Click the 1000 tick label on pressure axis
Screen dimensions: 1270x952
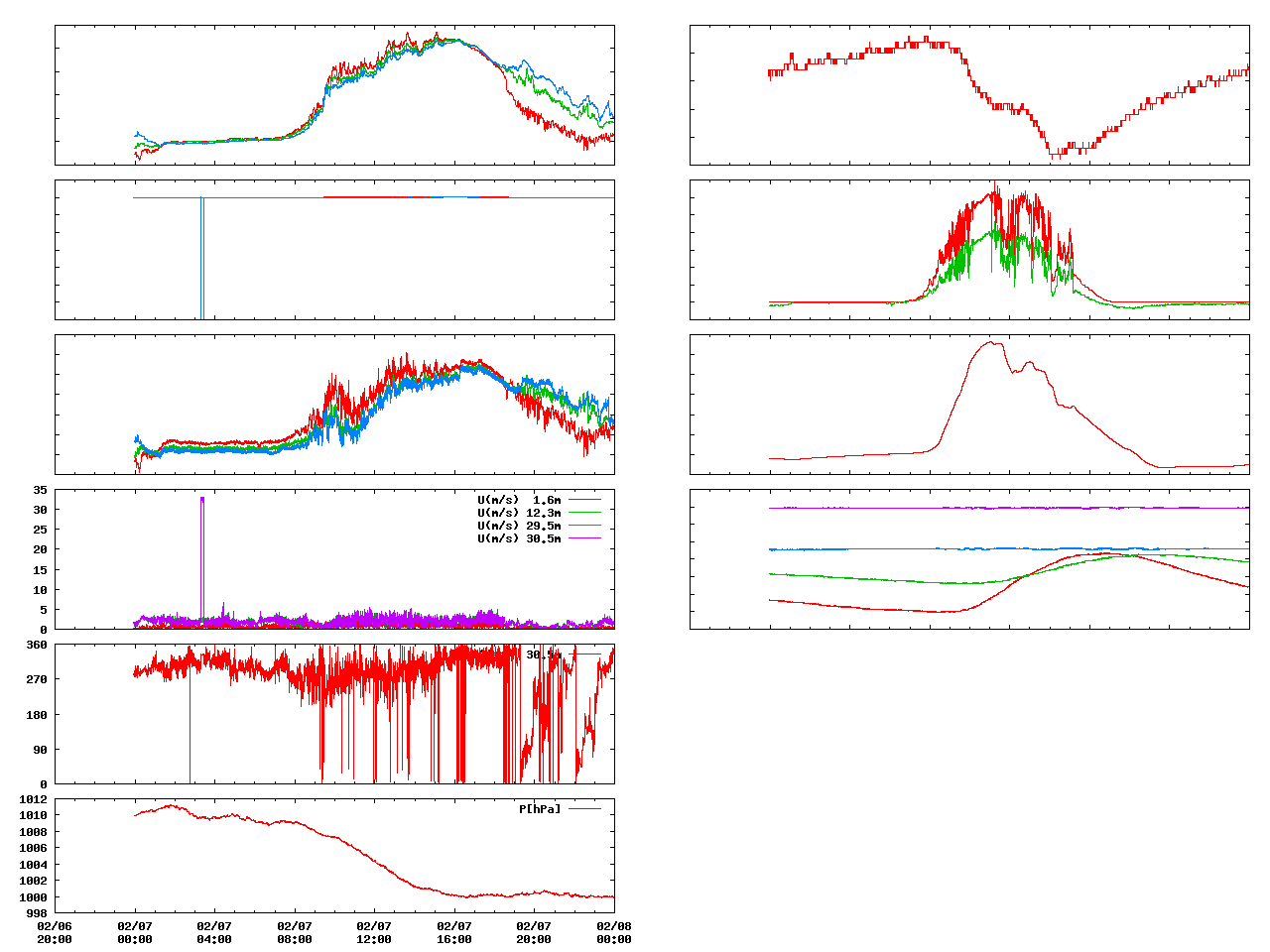[33, 897]
